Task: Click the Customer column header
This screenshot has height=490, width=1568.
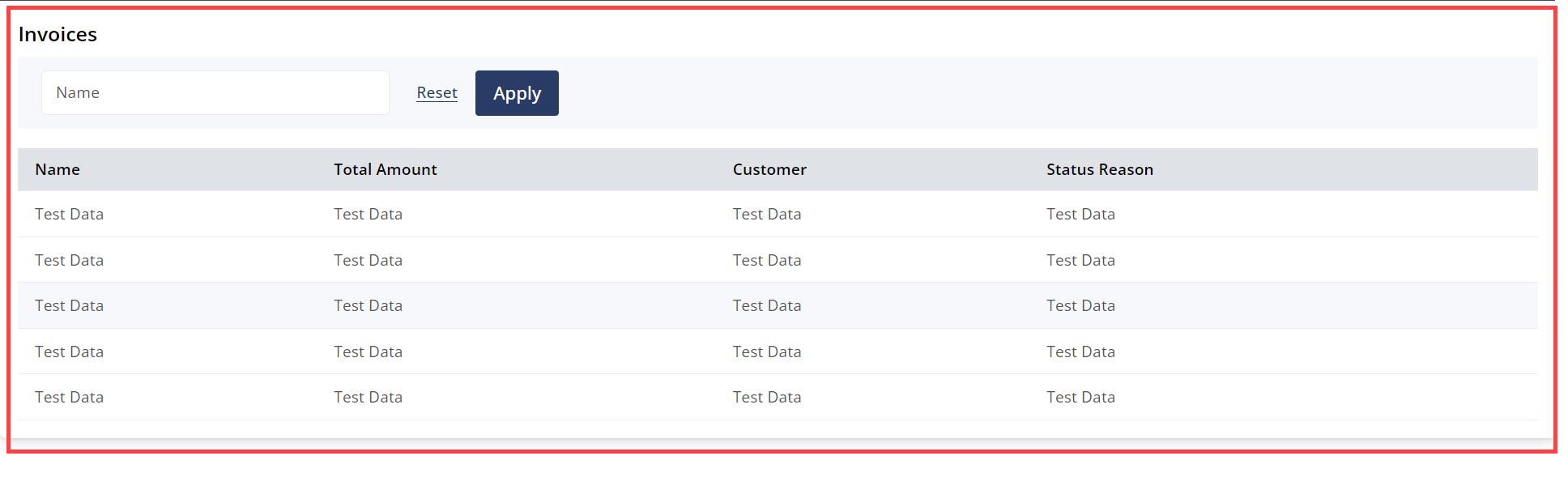Action: point(769,170)
